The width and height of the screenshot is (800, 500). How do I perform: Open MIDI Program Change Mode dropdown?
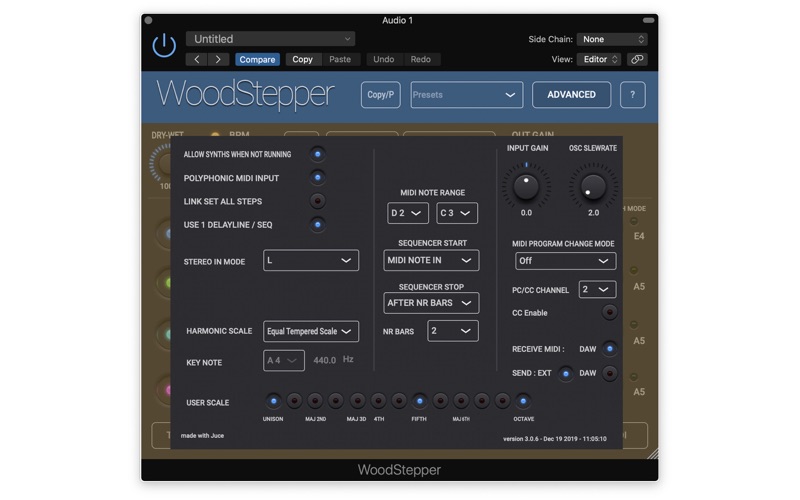pyautogui.click(x=565, y=261)
